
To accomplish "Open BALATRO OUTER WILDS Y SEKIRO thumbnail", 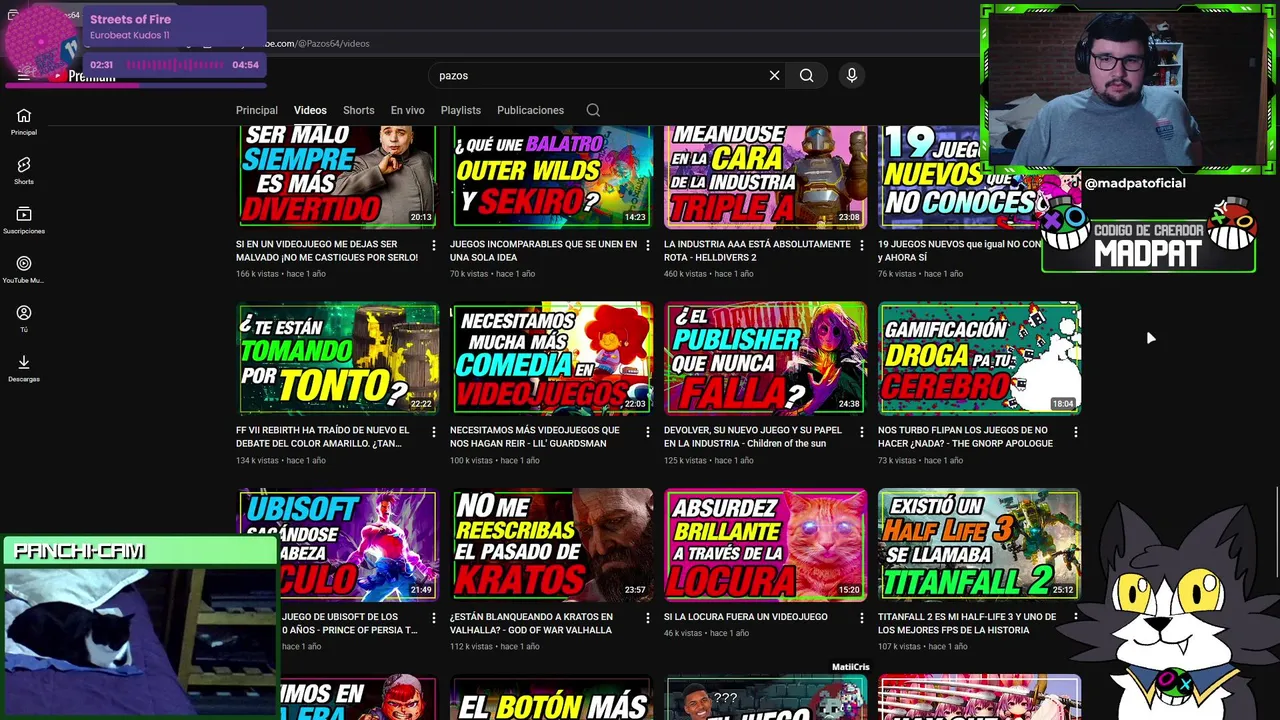I will point(552,177).
